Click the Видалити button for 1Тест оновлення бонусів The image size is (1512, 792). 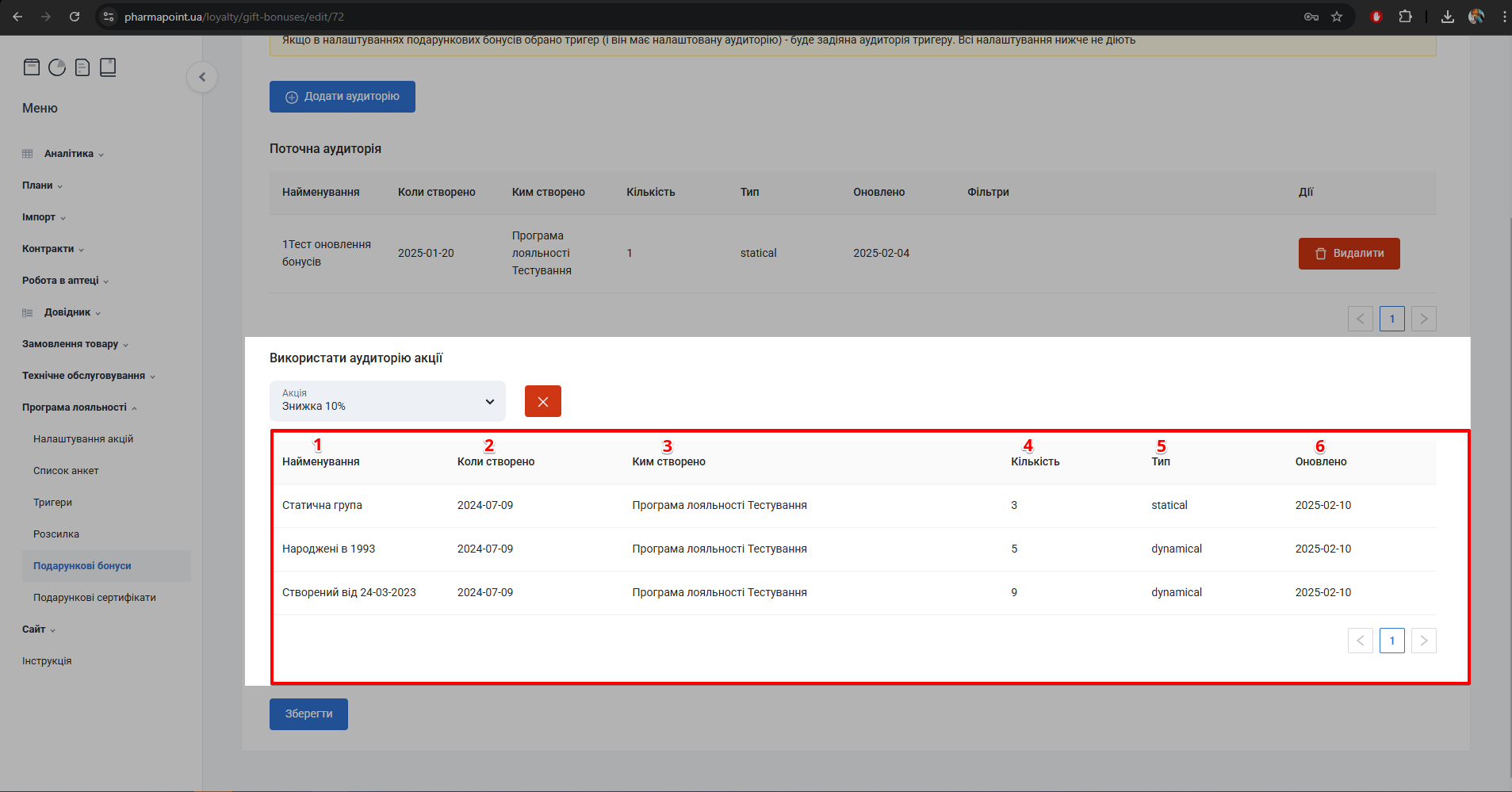coord(1349,254)
